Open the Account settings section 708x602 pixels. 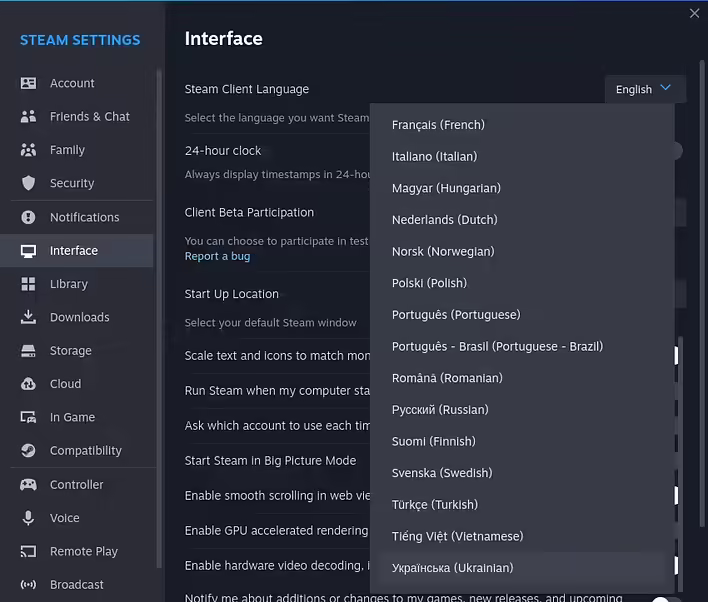tap(77, 83)
